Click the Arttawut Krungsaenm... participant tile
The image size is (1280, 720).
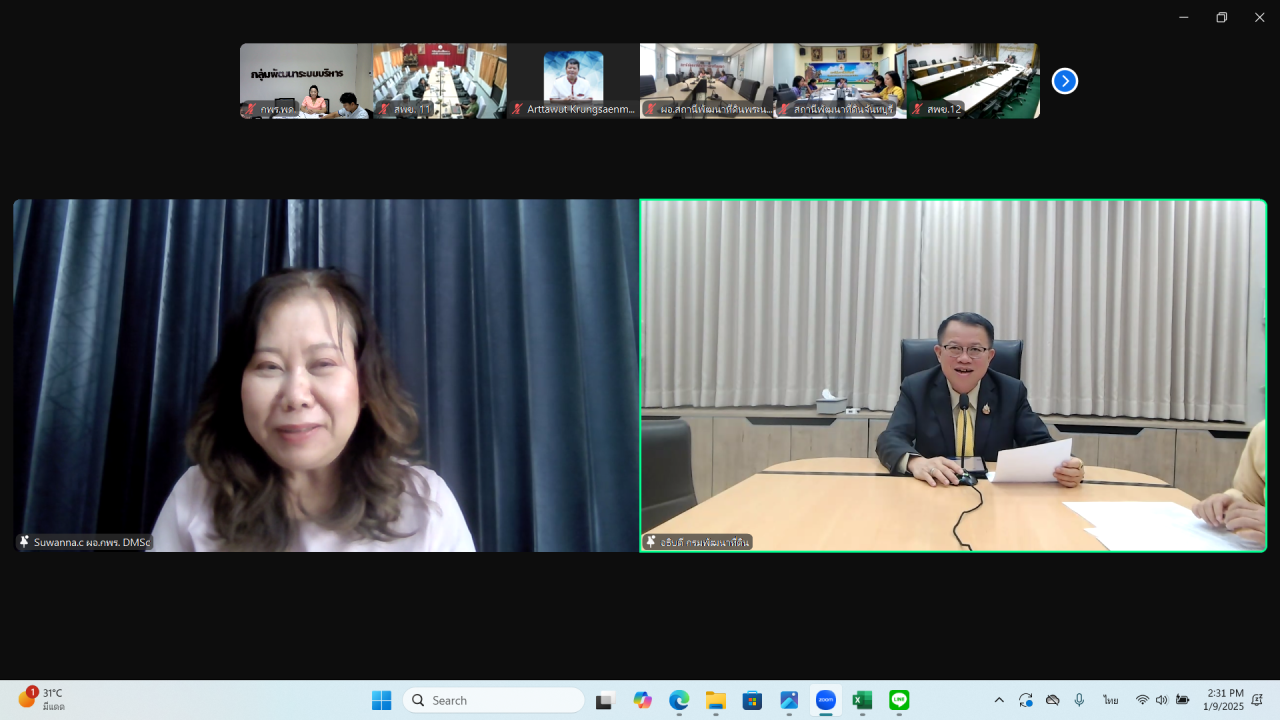(573, 81)
